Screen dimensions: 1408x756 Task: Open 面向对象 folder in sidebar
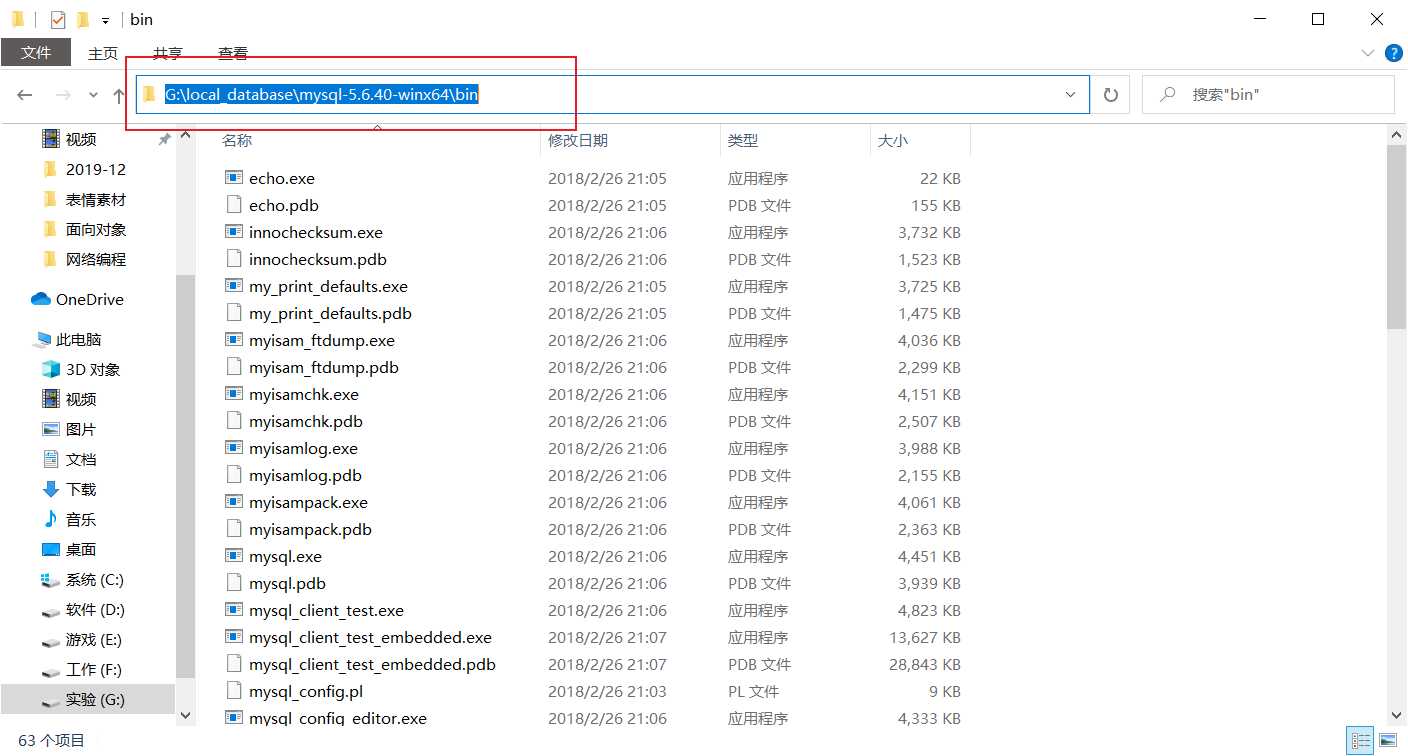click(x=96, y=229)
